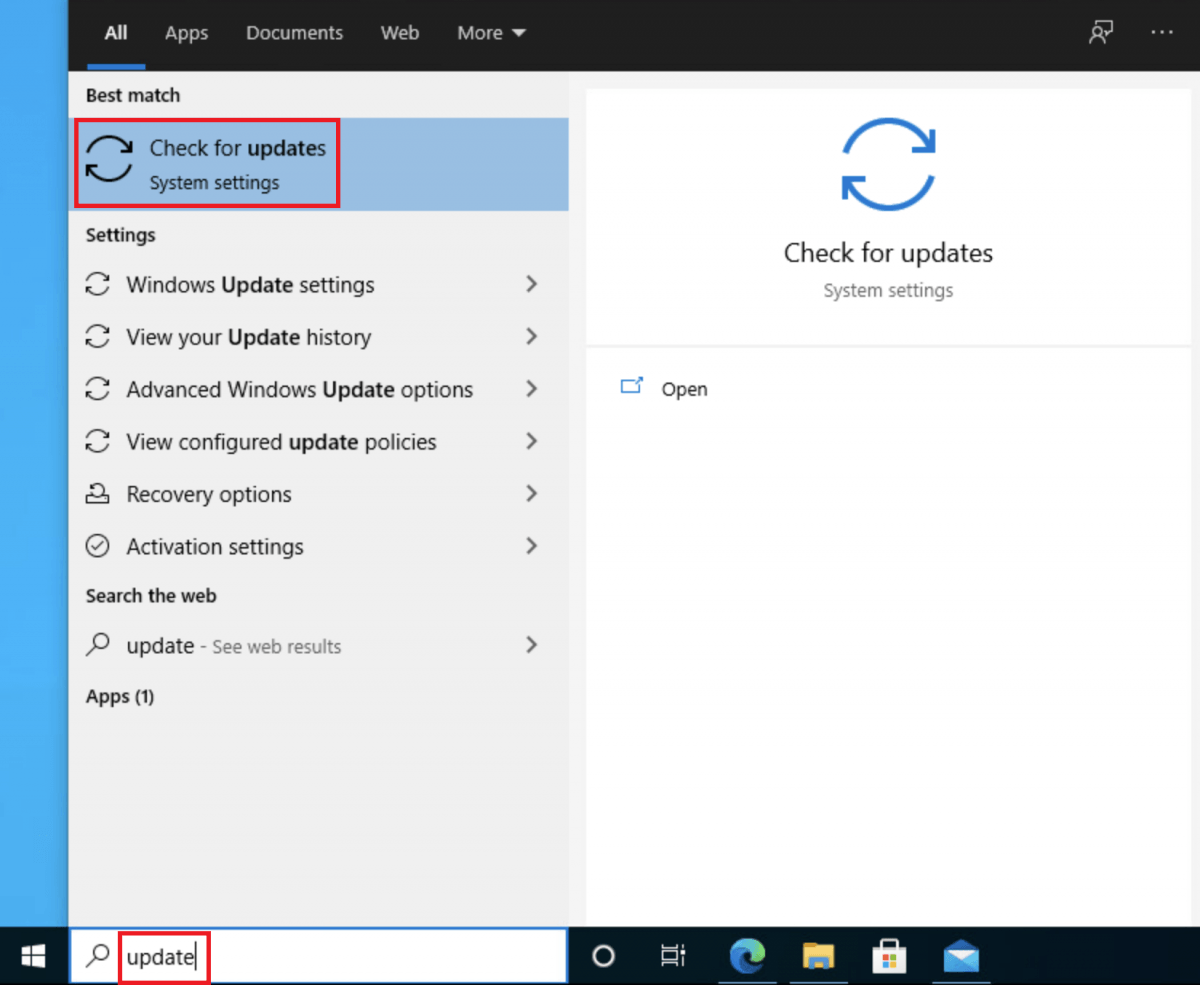
Task: Open Microsoft Edge from the taskbar
Action: [x=747, y=957]
